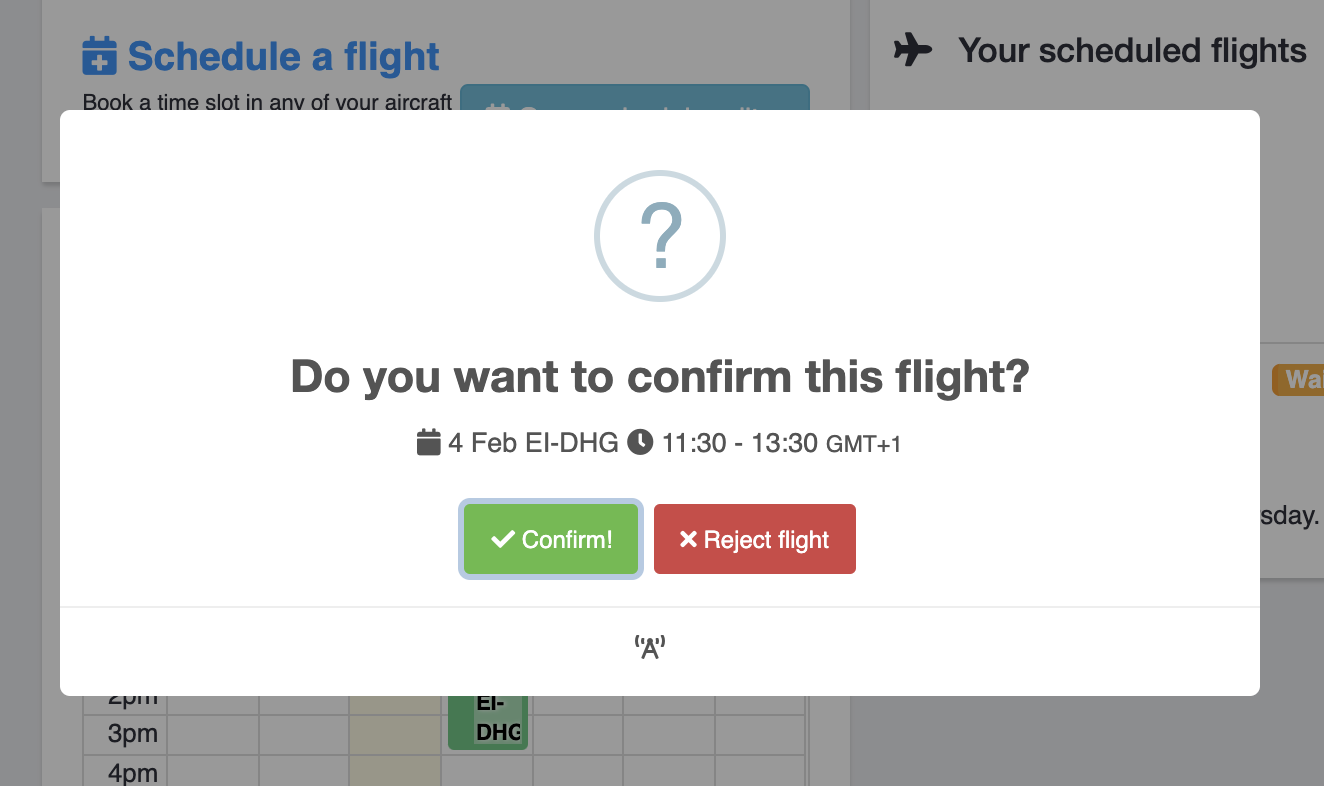1324x786 pixels.
Task: Click the 4pm time slot label
Action: [x=132, y=772]
